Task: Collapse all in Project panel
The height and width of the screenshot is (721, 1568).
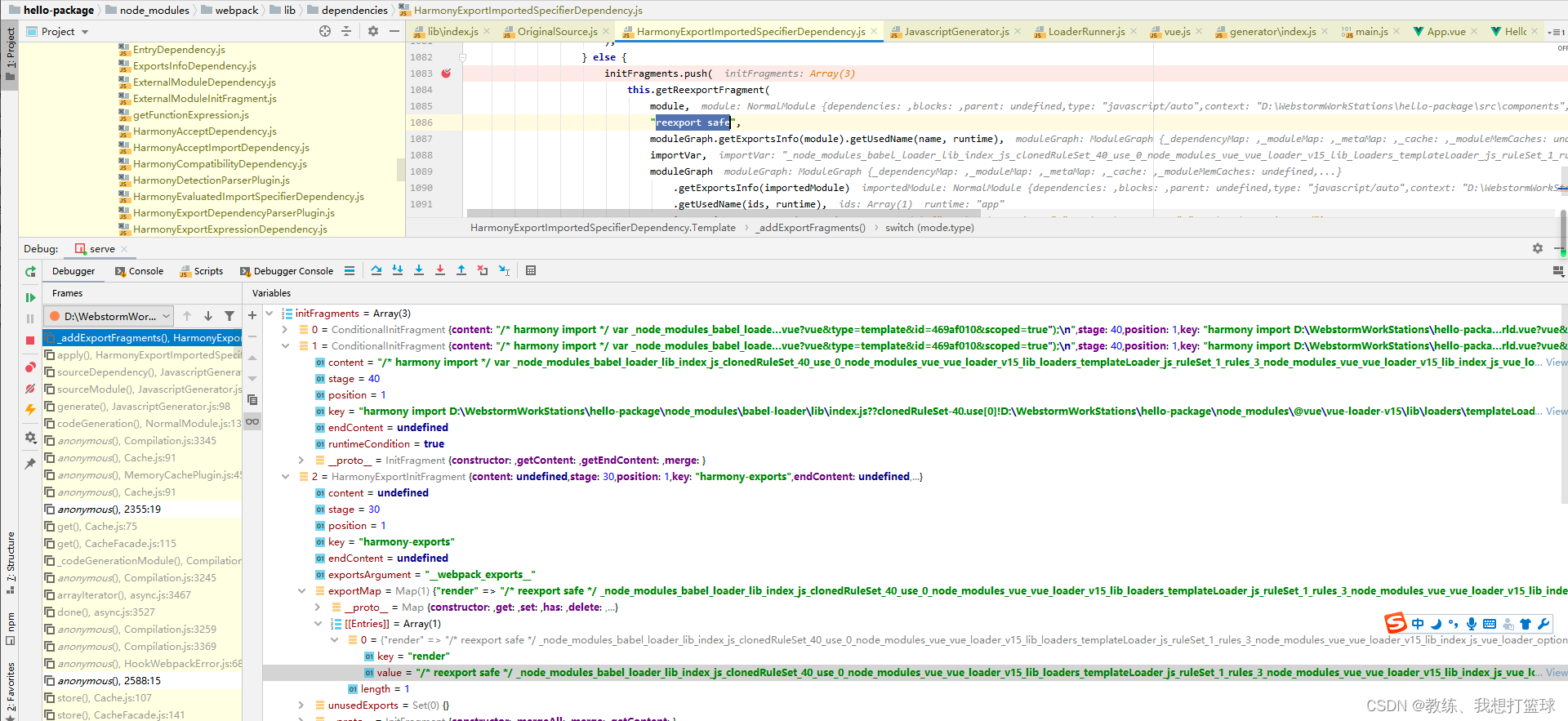Action: pos(346,31)
